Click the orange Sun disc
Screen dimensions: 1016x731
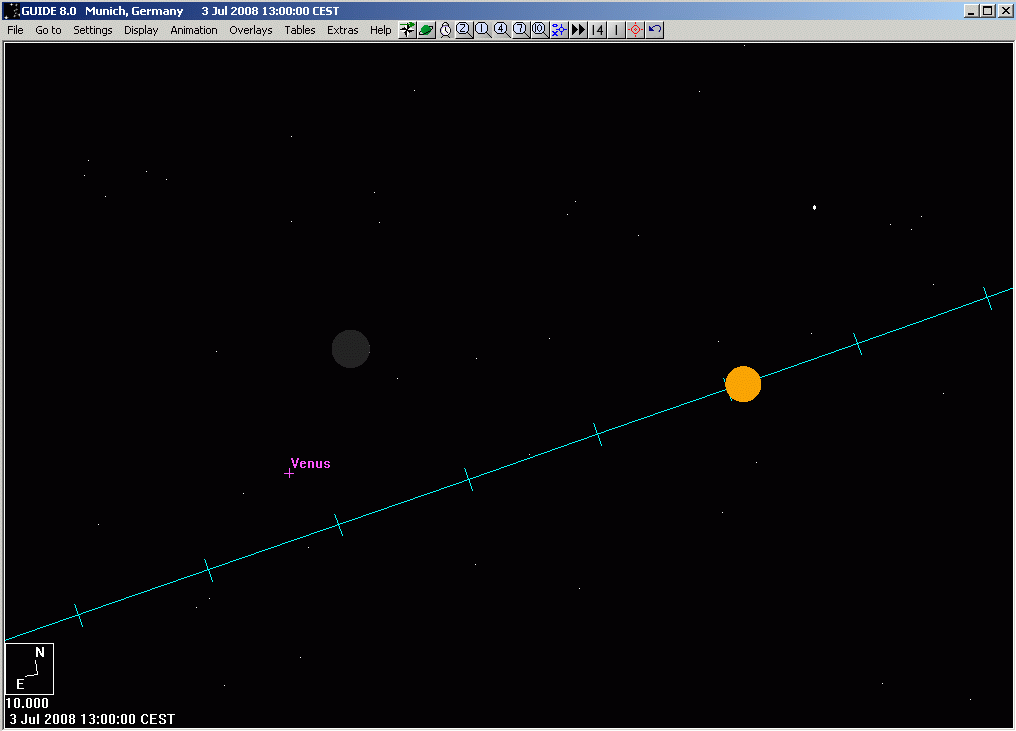point(743,384)
